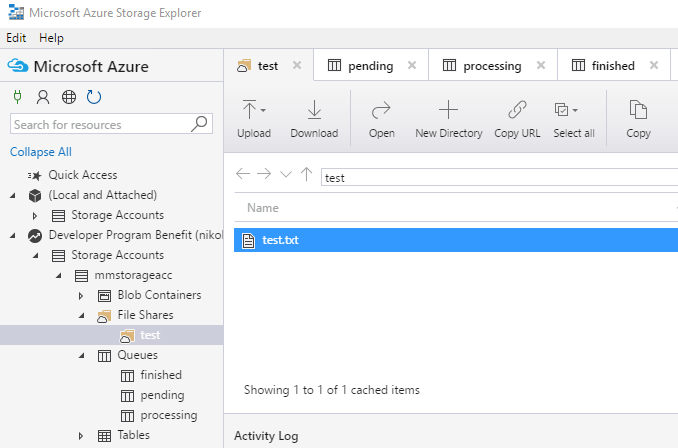Viewport: 678px width, 448px height.
Task: Click the Refresh All circular arrow icon
Action: coord(94,97)
